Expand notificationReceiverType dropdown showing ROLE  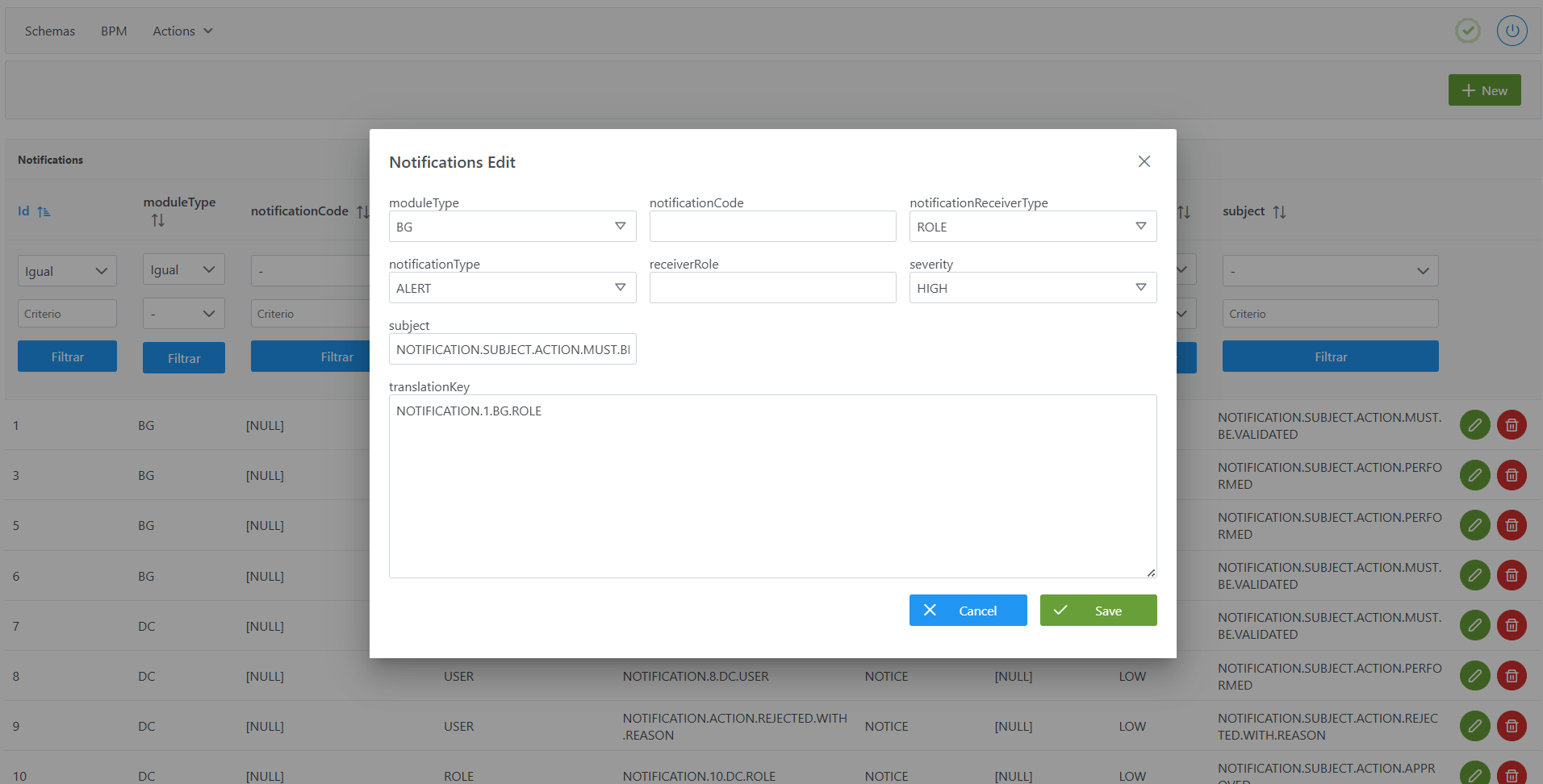1032,227
